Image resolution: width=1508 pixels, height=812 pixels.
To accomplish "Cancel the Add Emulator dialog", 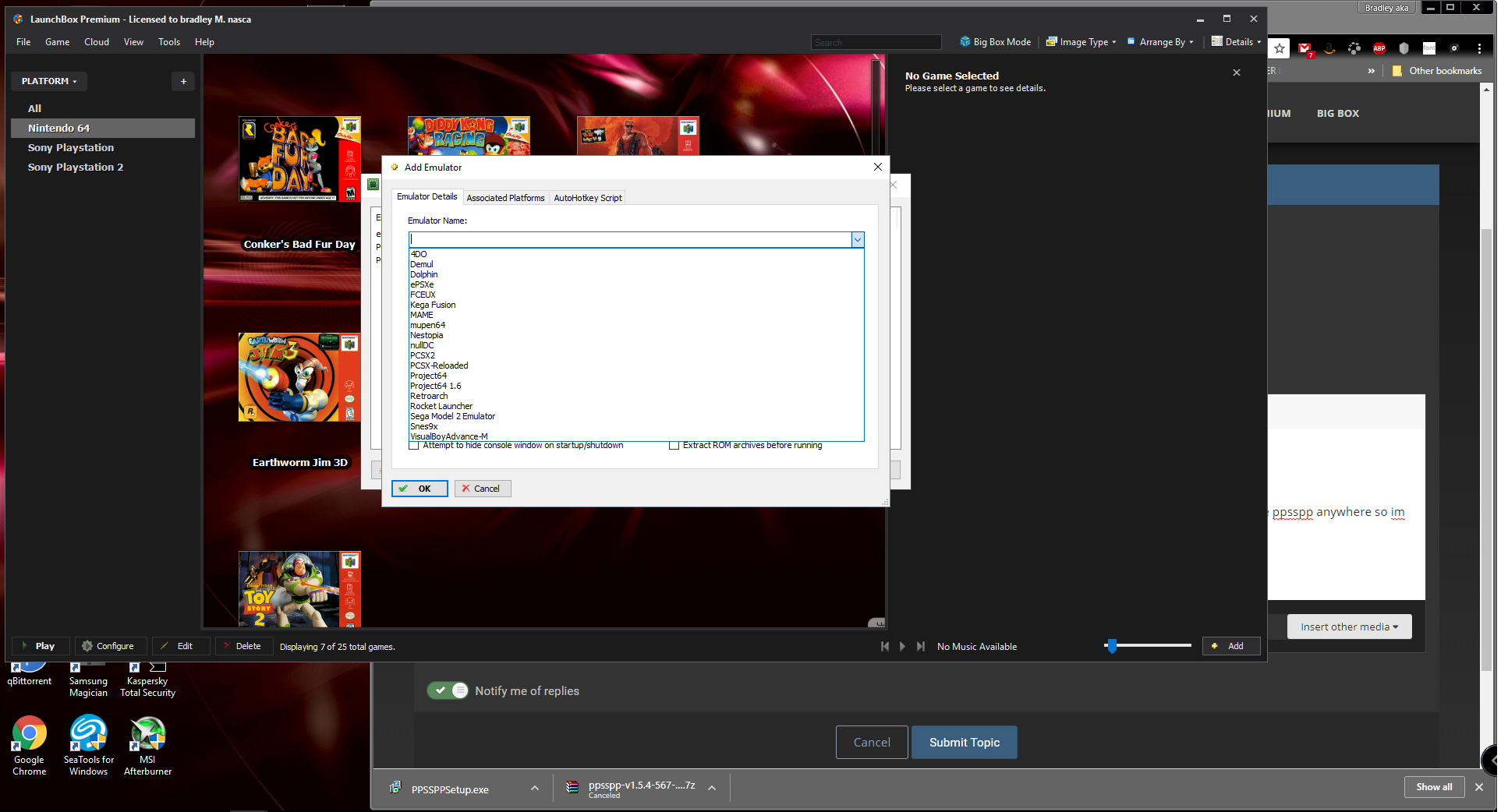I will [x=483, y=489].
